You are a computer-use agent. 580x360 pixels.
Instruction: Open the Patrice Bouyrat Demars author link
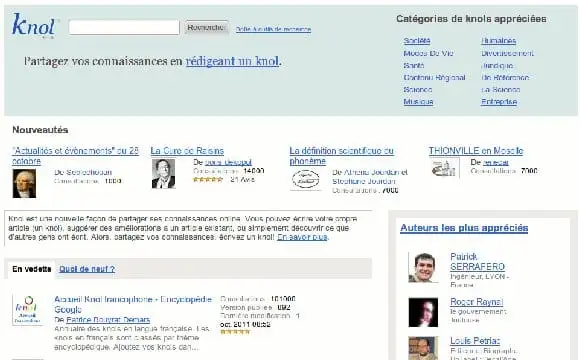108,320
